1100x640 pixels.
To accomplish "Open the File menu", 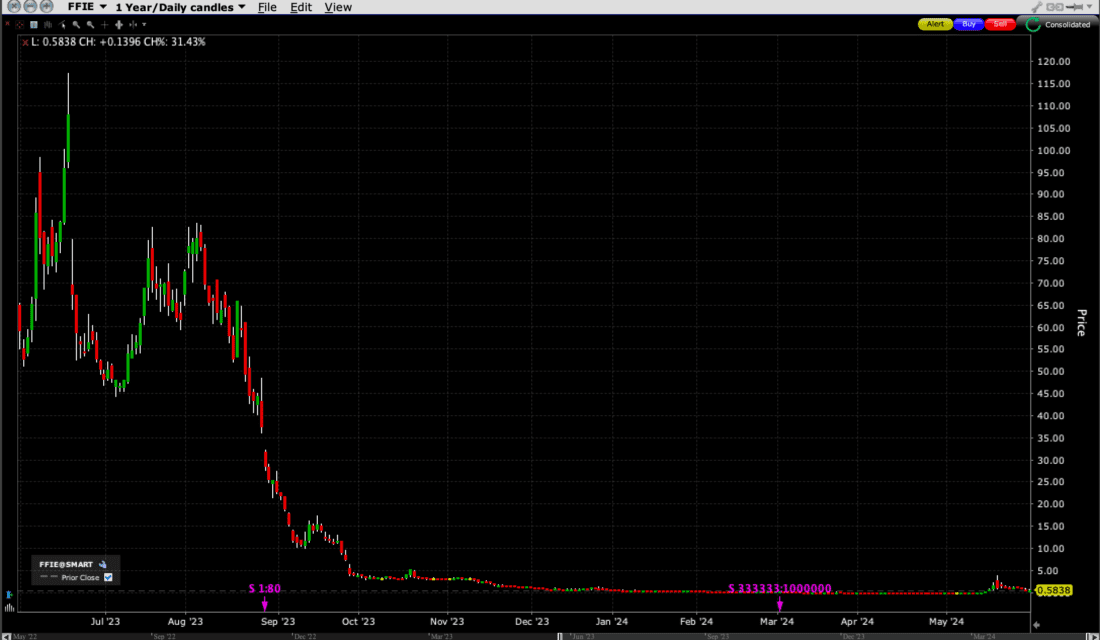I will click(267, 6).
